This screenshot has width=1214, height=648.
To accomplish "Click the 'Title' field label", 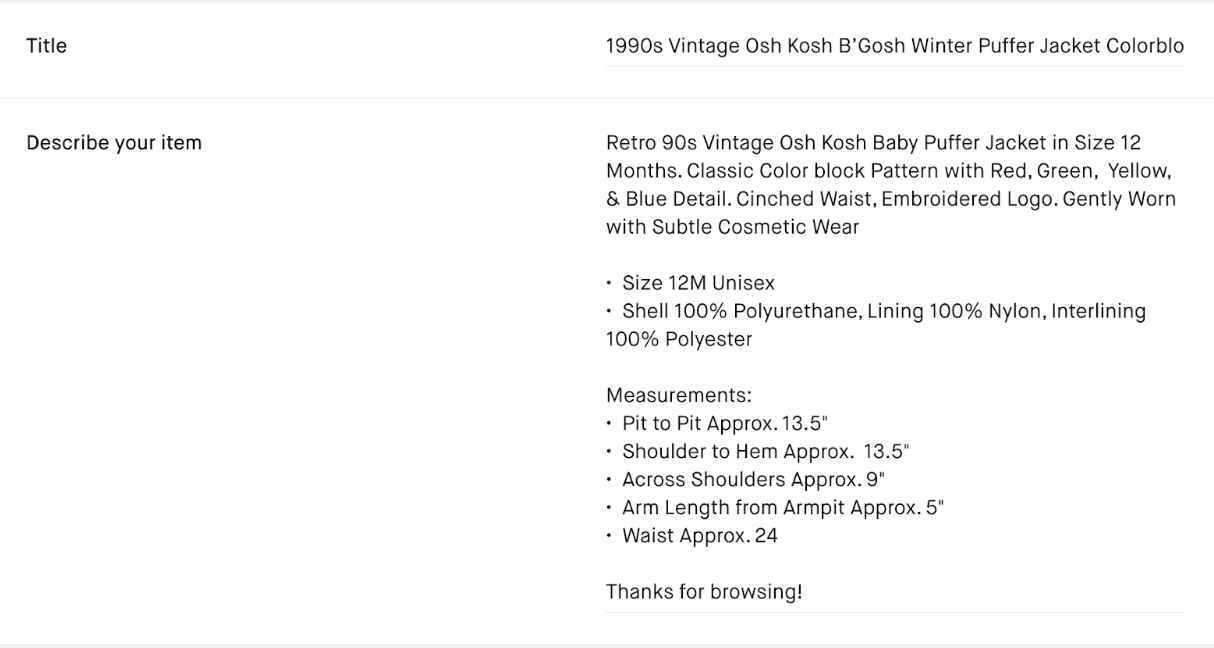I will [47, 45].
